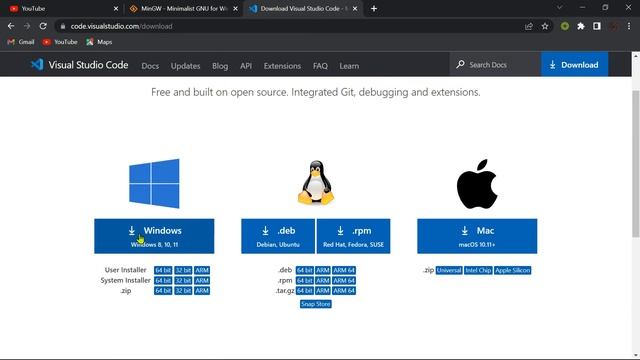
Task: Open the Updates menu item
Action: (x=185, y=66)
